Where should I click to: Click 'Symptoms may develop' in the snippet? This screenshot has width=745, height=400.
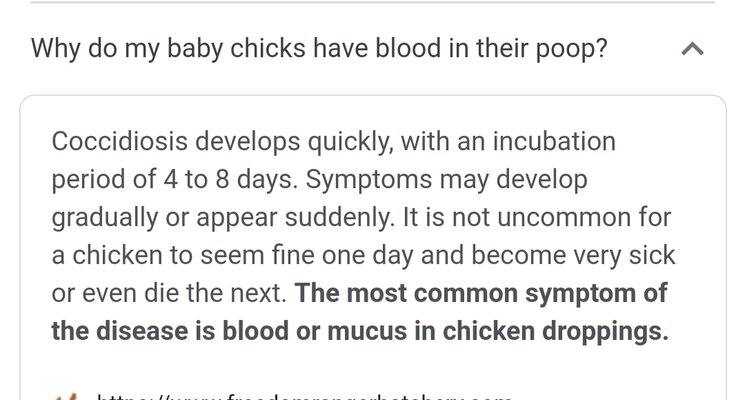point(447,180)
